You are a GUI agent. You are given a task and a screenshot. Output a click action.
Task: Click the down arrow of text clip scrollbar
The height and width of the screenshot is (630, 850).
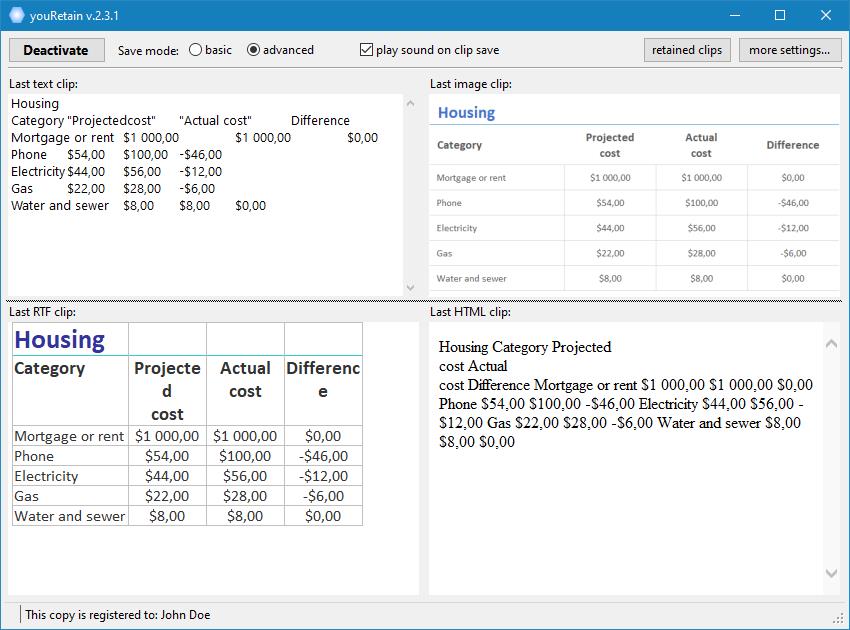pos(410,287)
